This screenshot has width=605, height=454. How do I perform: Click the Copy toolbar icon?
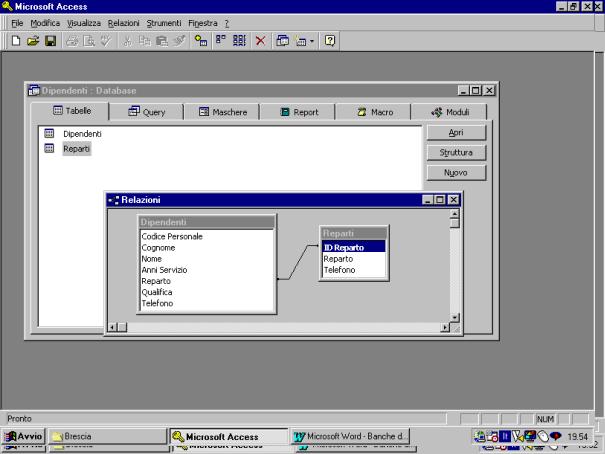(x=144, y=41)
